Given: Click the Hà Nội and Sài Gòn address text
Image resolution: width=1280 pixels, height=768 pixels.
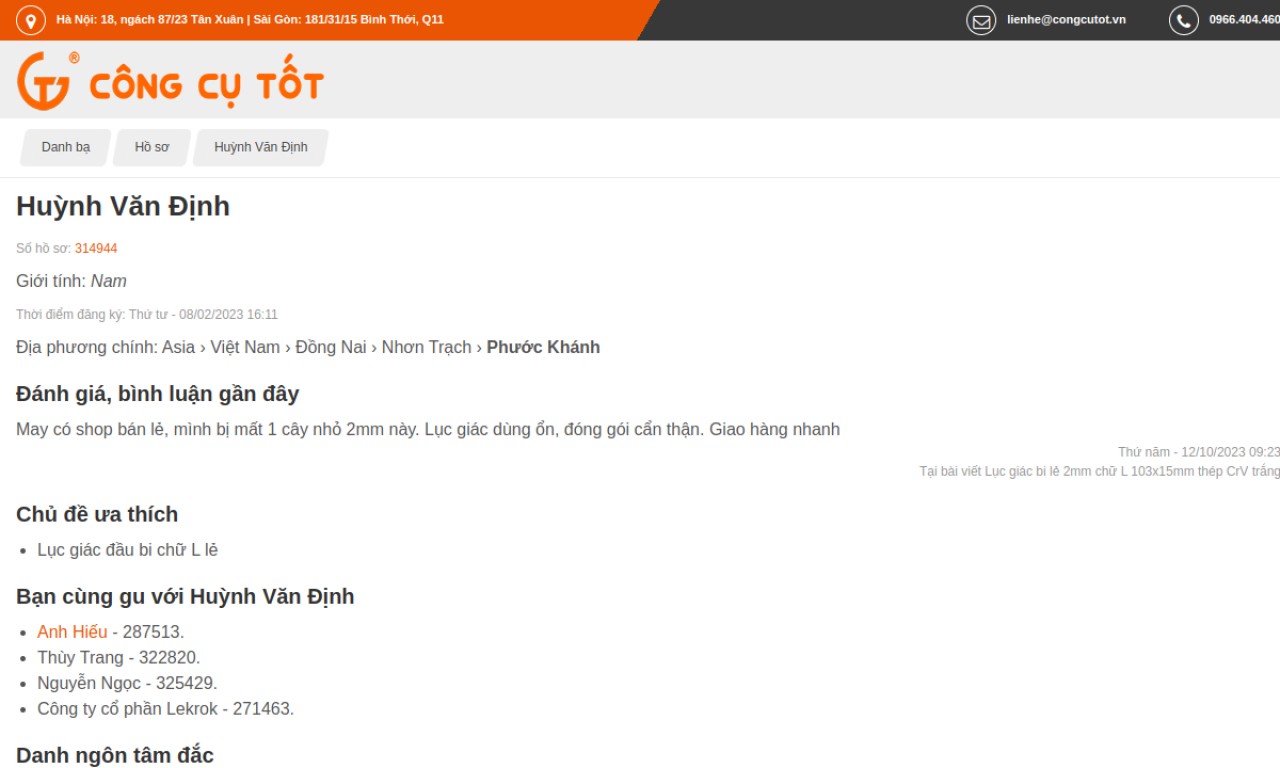Looking at the screenshot, I should [250, 20].
